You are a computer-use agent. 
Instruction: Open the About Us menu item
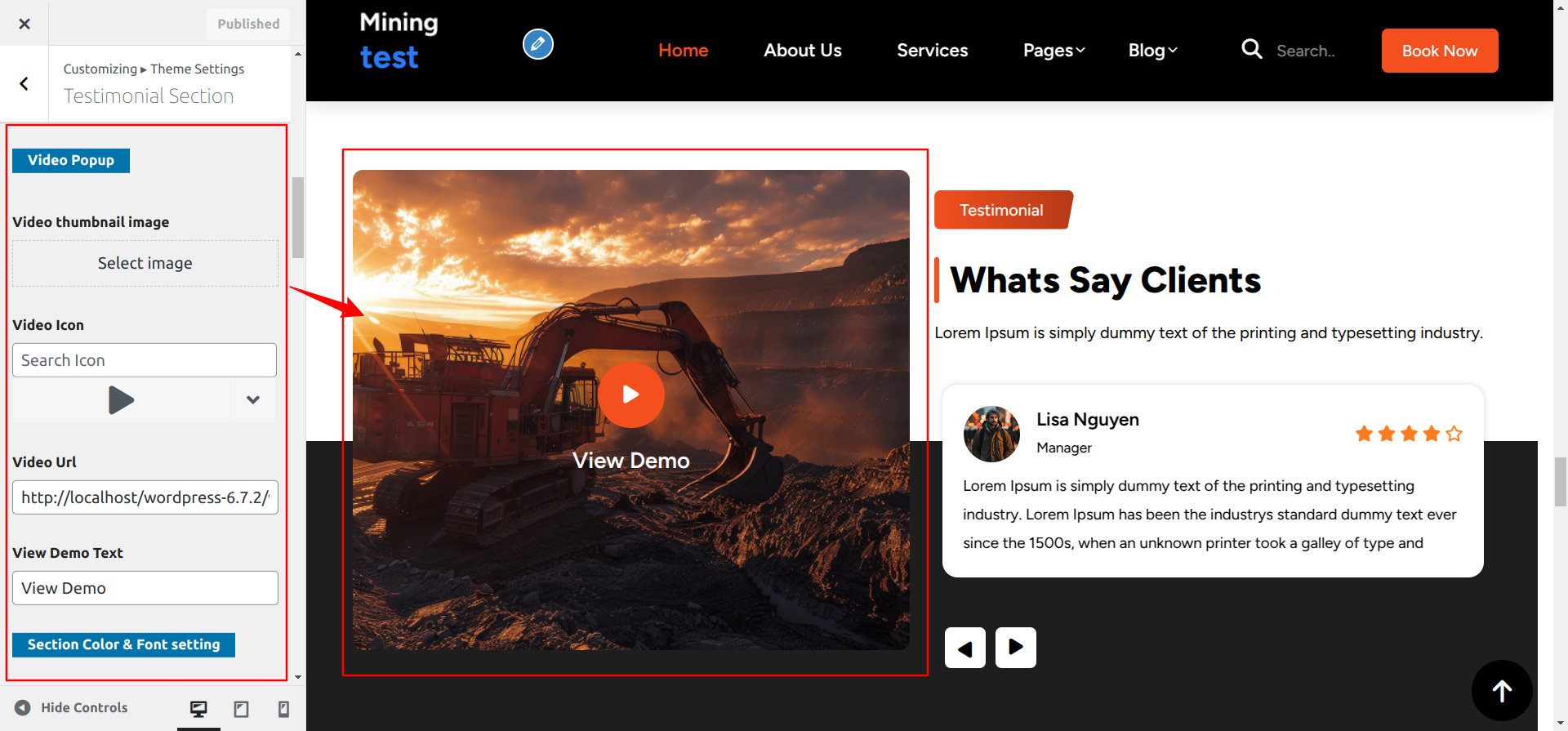(802, 51)
